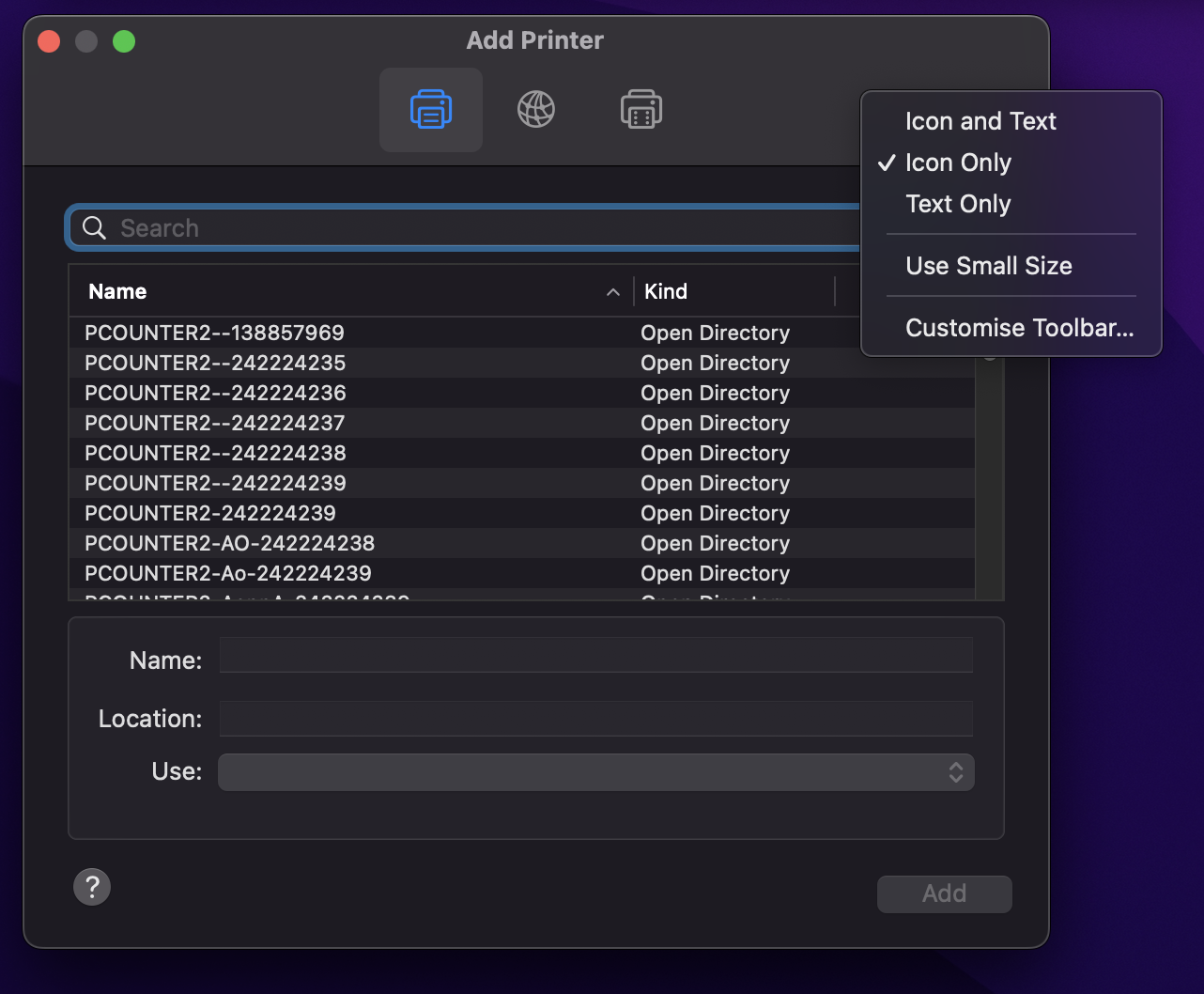Click the magnifying glass search icon

pos(93,227)
